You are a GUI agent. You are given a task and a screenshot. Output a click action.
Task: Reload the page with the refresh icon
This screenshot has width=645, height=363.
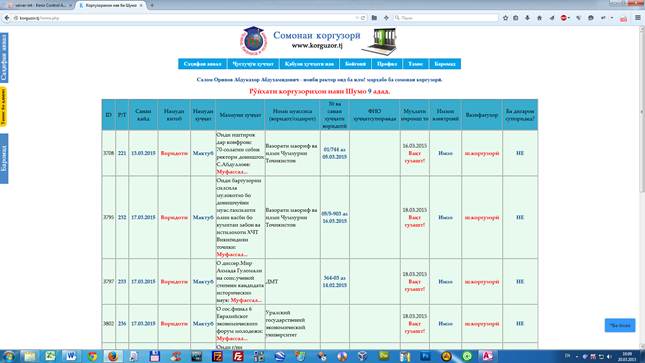[x=363, y=18]
